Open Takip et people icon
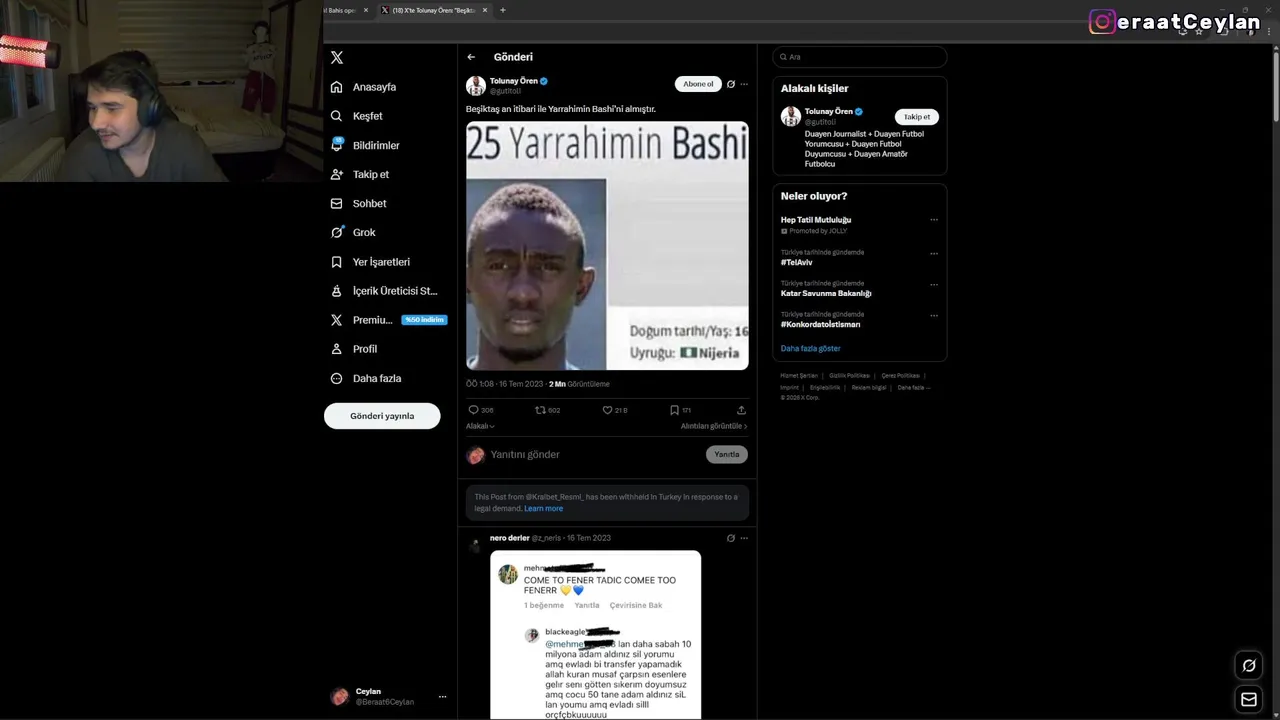The height and width of the screenshot is (720, 1280). pyautogui.click(x=337, y=174)
